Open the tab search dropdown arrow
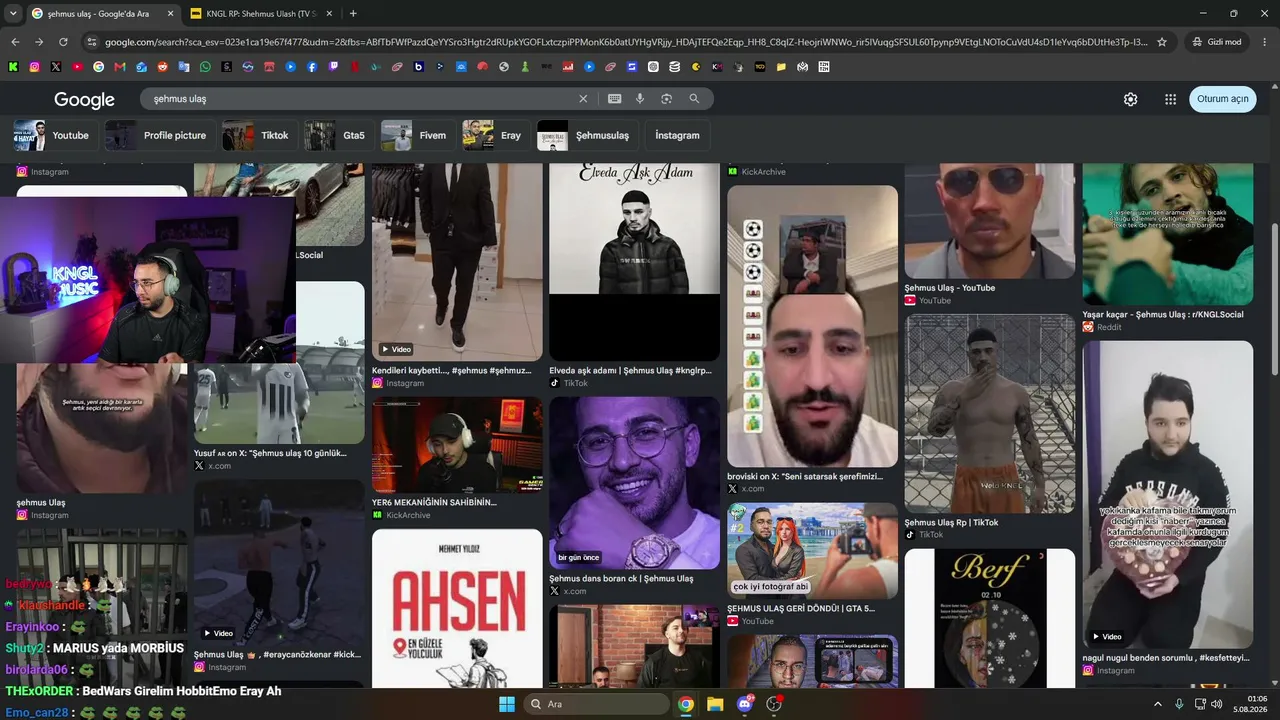Image resolution: width=1280 pixels, height=720 pixels. click(x=13, y=14)
